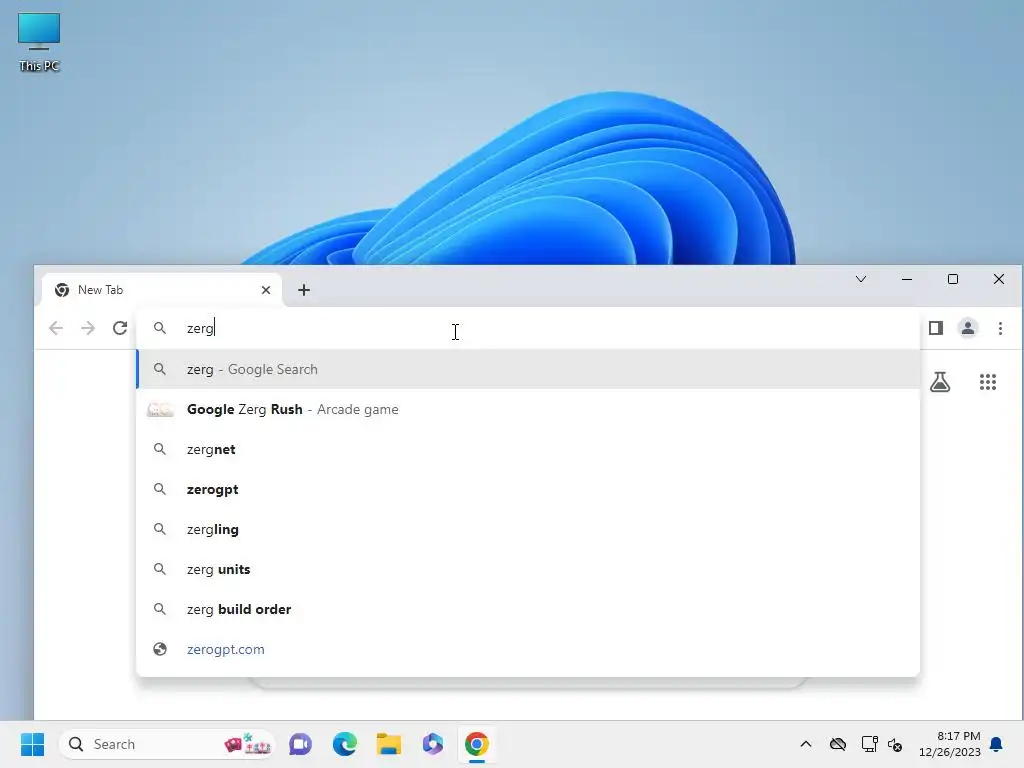Open a new Chrome tab
This screenshot has width=1024, height=768.
pyautogui.click(x=304, y=290)
